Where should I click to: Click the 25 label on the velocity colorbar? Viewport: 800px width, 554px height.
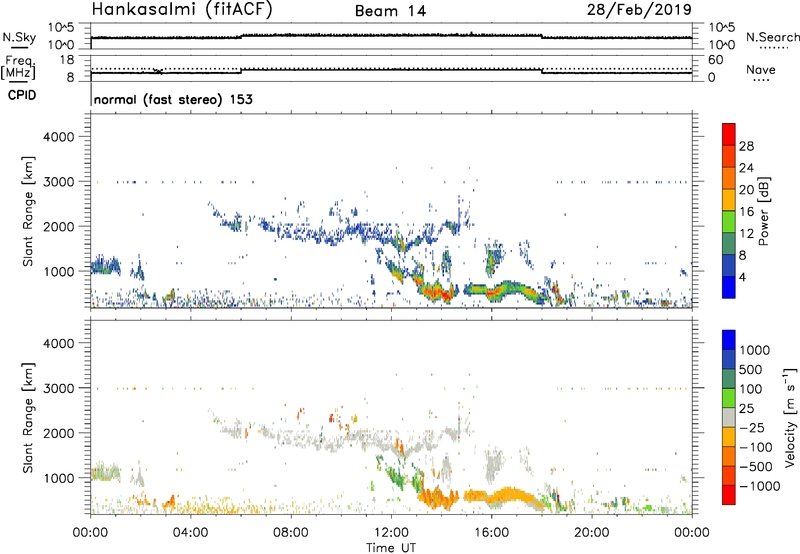pos(746,409)
